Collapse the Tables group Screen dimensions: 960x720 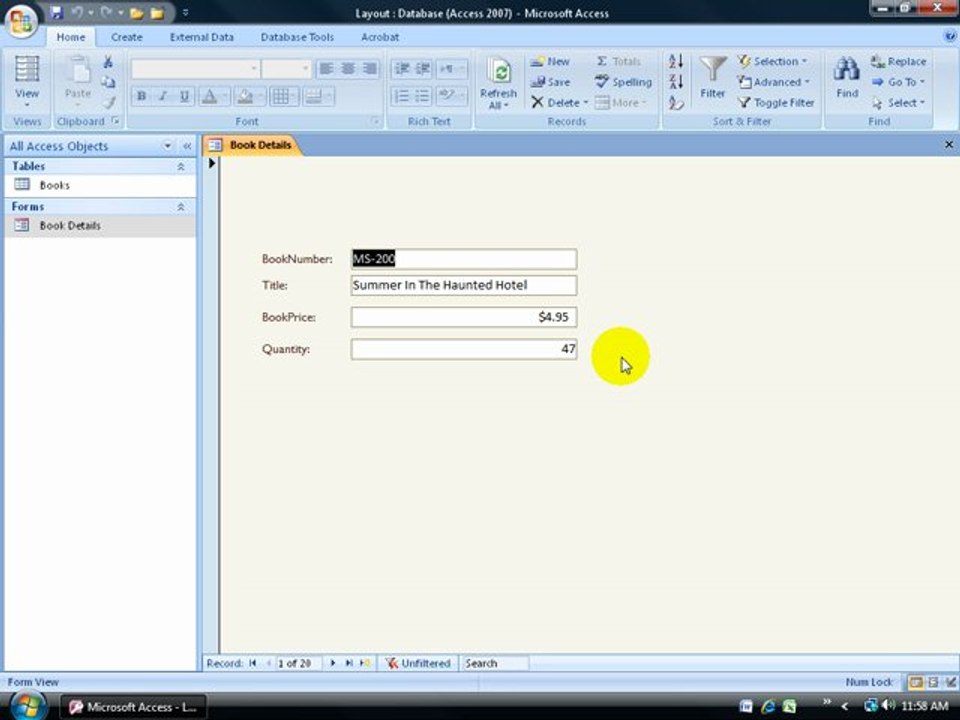(x=181, y=167)
